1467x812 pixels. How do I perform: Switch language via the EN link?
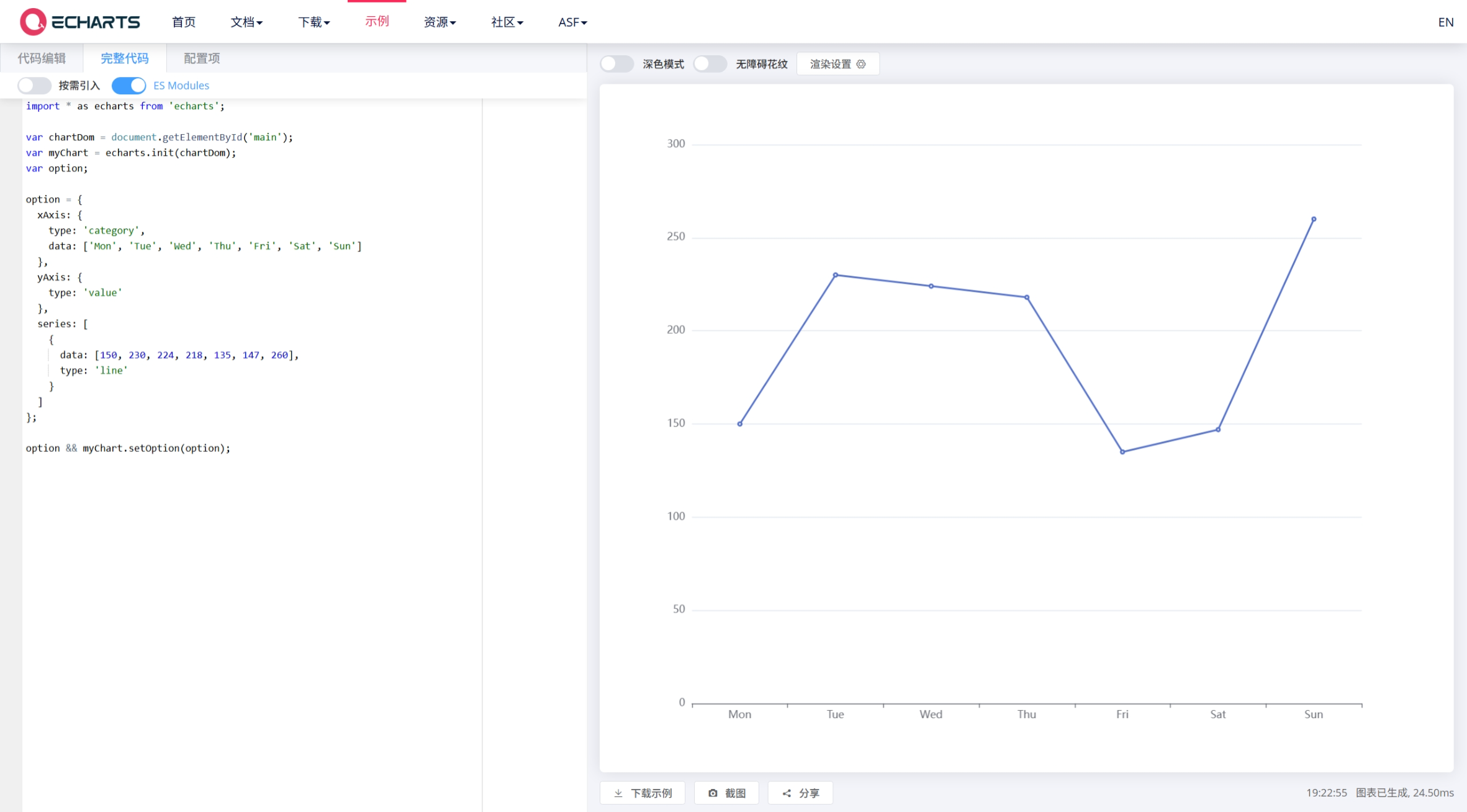(x=1445, y=22)
